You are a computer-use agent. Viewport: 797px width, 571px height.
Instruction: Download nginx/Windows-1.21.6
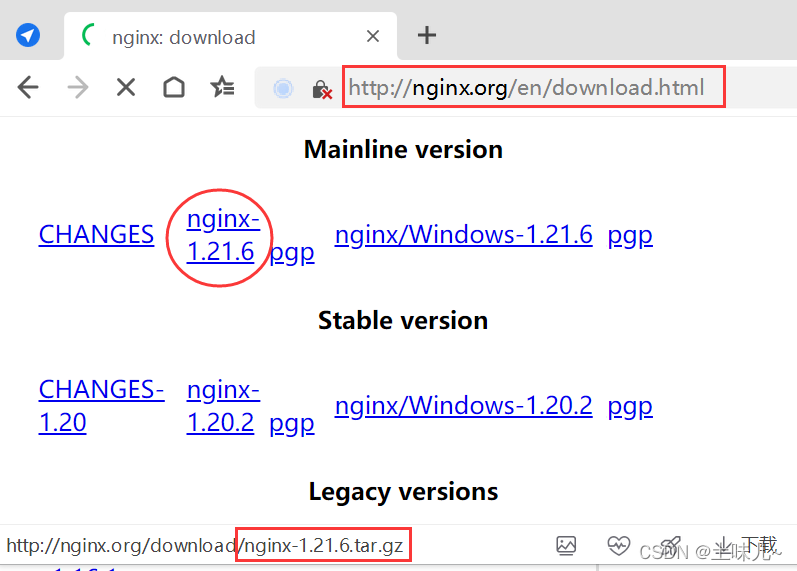(x=463, y=235)
